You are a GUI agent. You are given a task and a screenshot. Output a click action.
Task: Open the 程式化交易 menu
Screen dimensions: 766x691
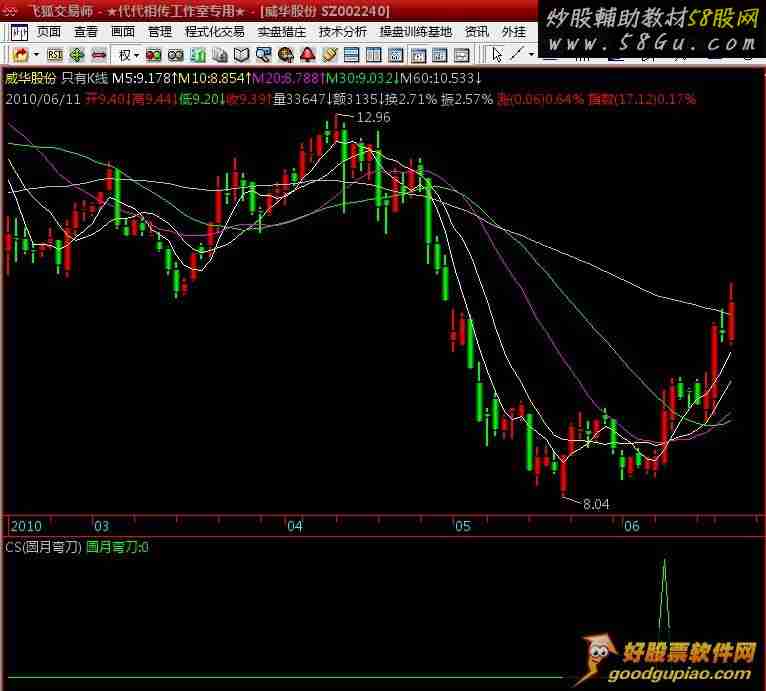click(214, 32)
